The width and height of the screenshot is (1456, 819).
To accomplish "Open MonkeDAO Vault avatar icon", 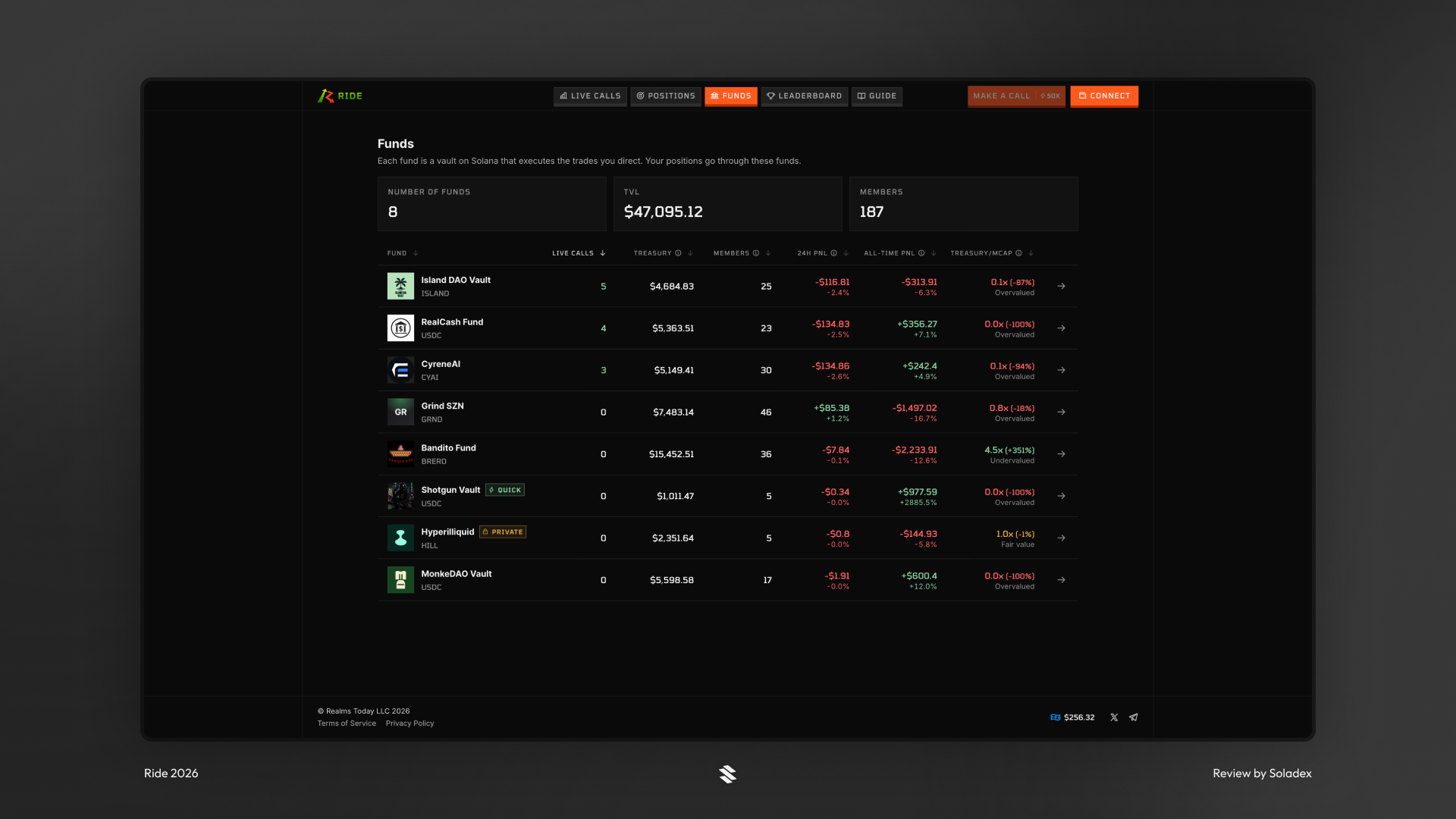I will 400,580.
